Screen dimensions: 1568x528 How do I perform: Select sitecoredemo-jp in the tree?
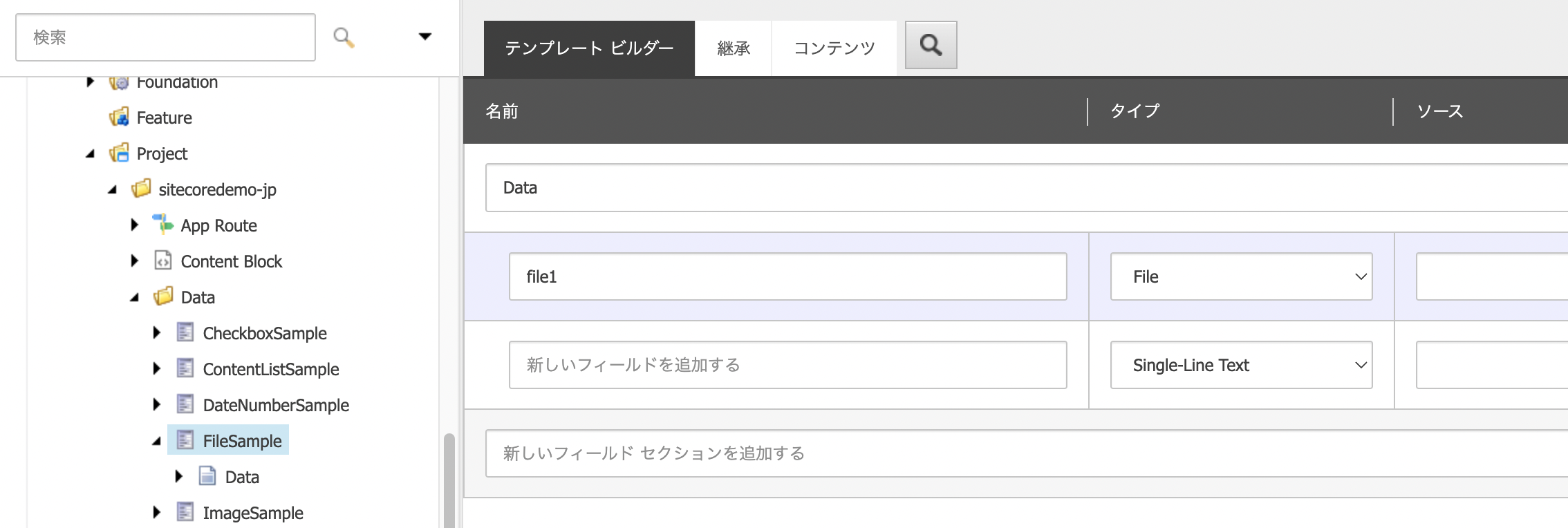point(217,190)
